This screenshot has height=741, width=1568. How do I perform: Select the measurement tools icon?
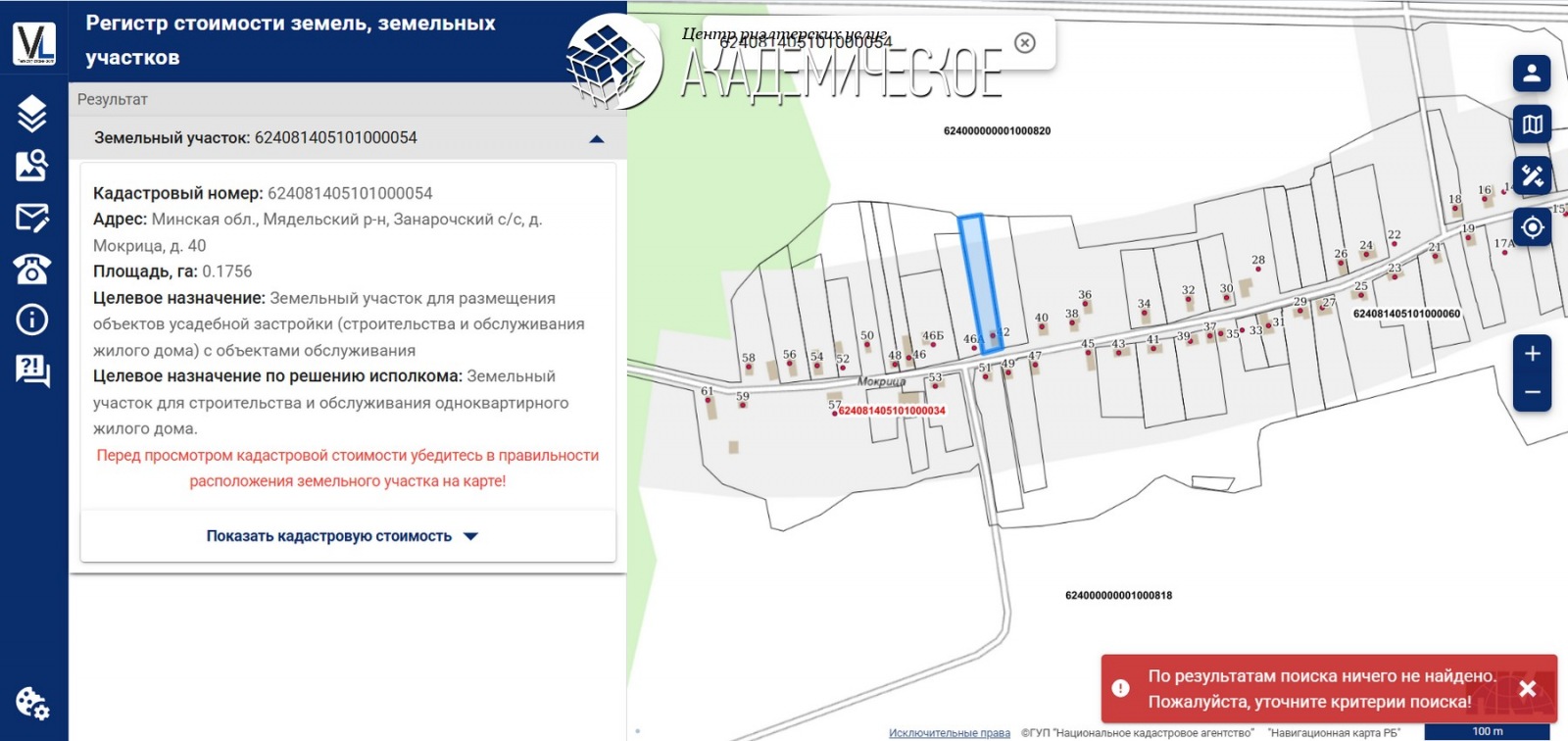click(1532, 176)
